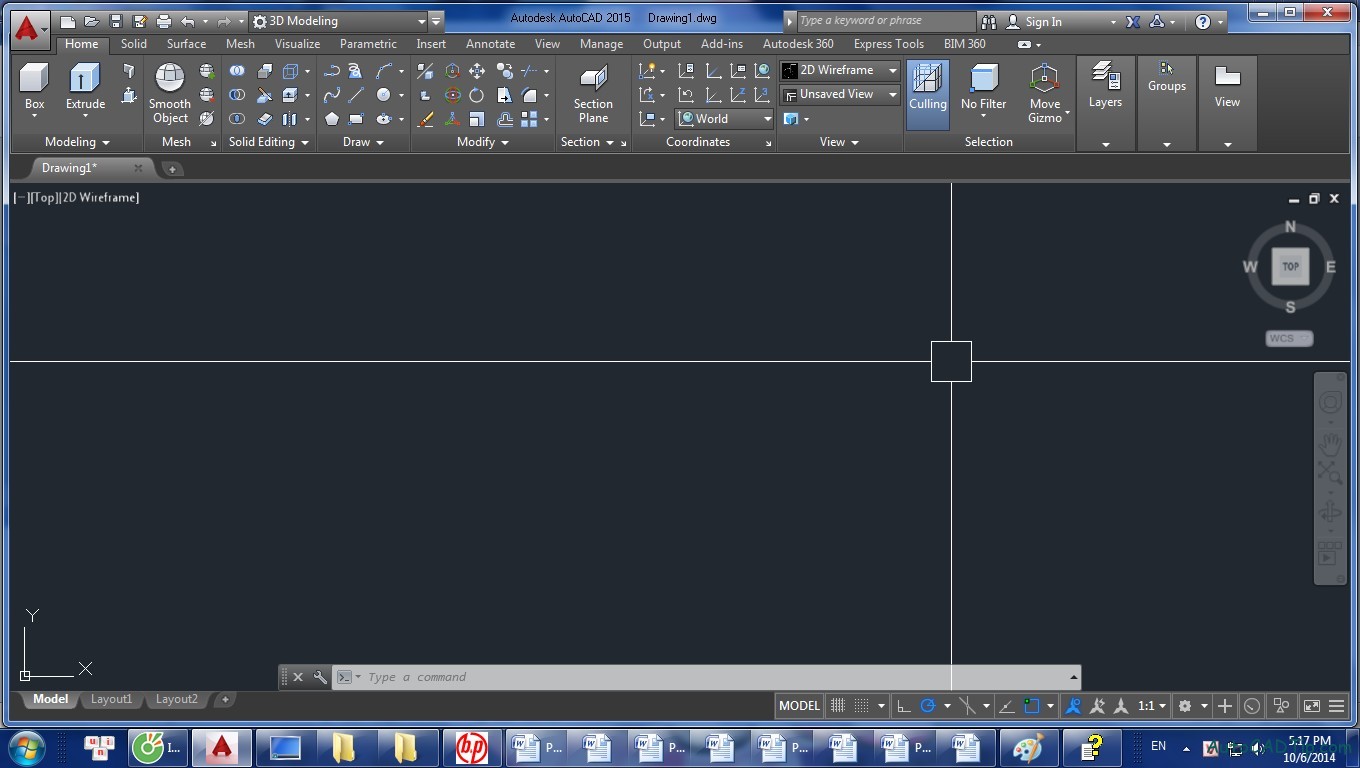Open the Express Tools ribbon tab
The height and width of the screenshot is (768, 1360).
click(889, 44)
